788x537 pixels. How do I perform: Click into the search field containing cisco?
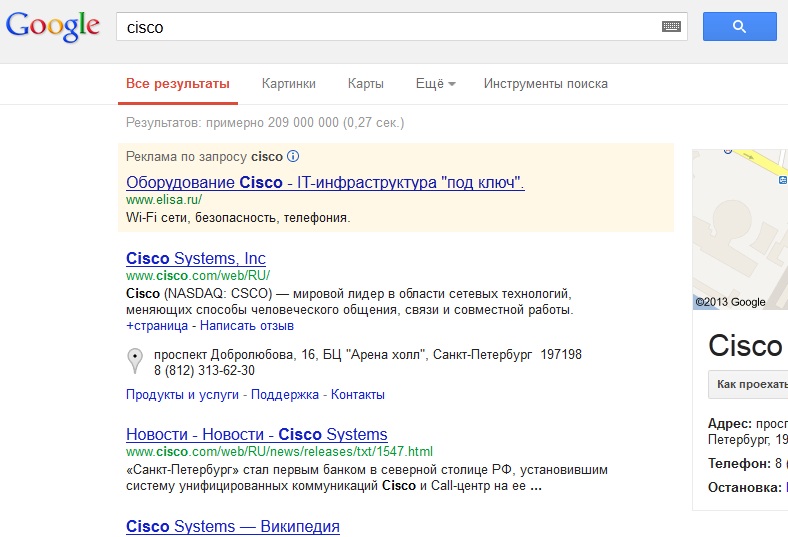tap(387, 27)
